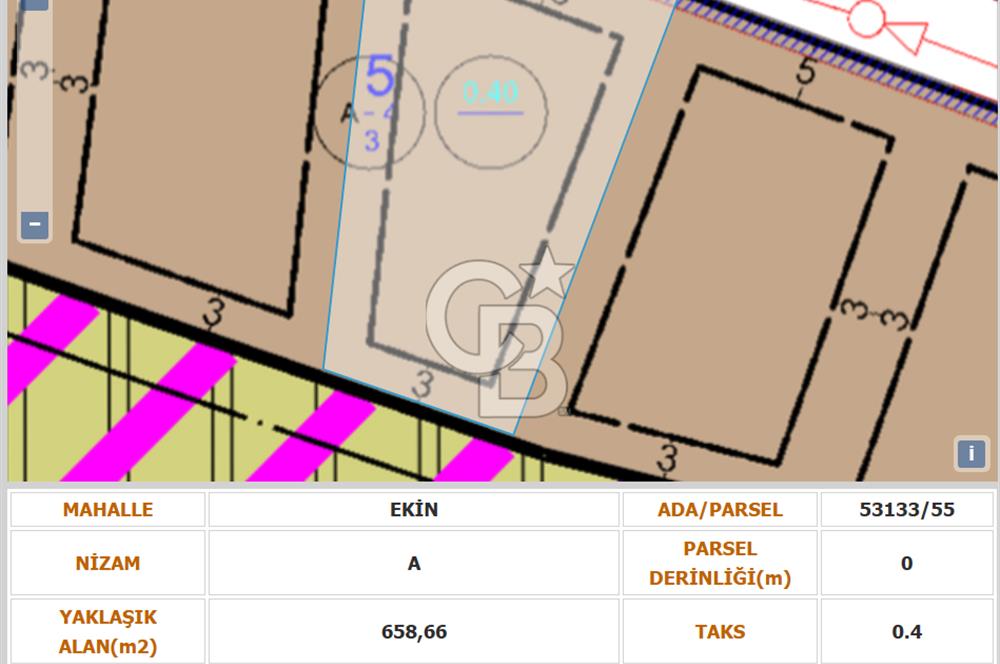Click the 53133/55 parcel number value
Image resolution: width=1000 pixels, height=664 pixels.
(907, 510)
